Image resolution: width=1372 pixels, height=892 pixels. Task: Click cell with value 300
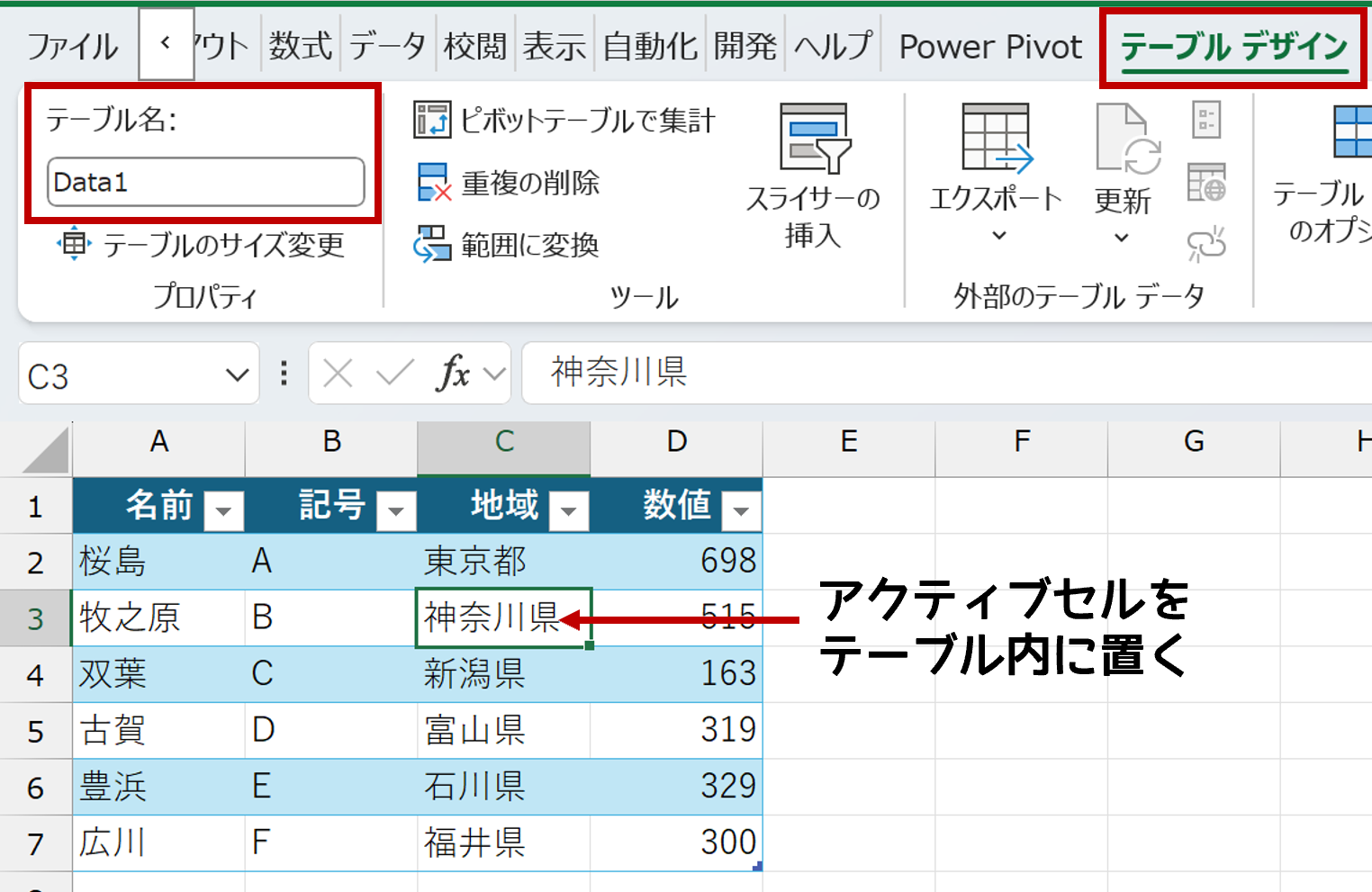676,843
